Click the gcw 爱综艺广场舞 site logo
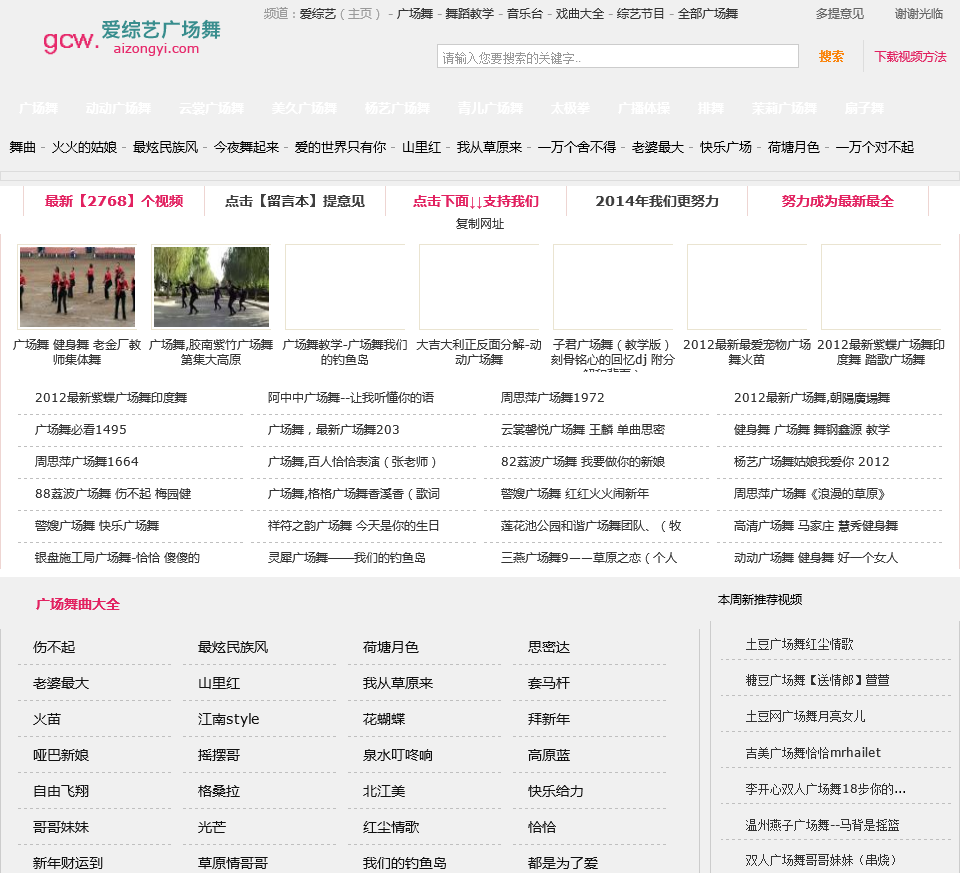The width and height of the screenshot is (960, 873). tap(132, 37)
